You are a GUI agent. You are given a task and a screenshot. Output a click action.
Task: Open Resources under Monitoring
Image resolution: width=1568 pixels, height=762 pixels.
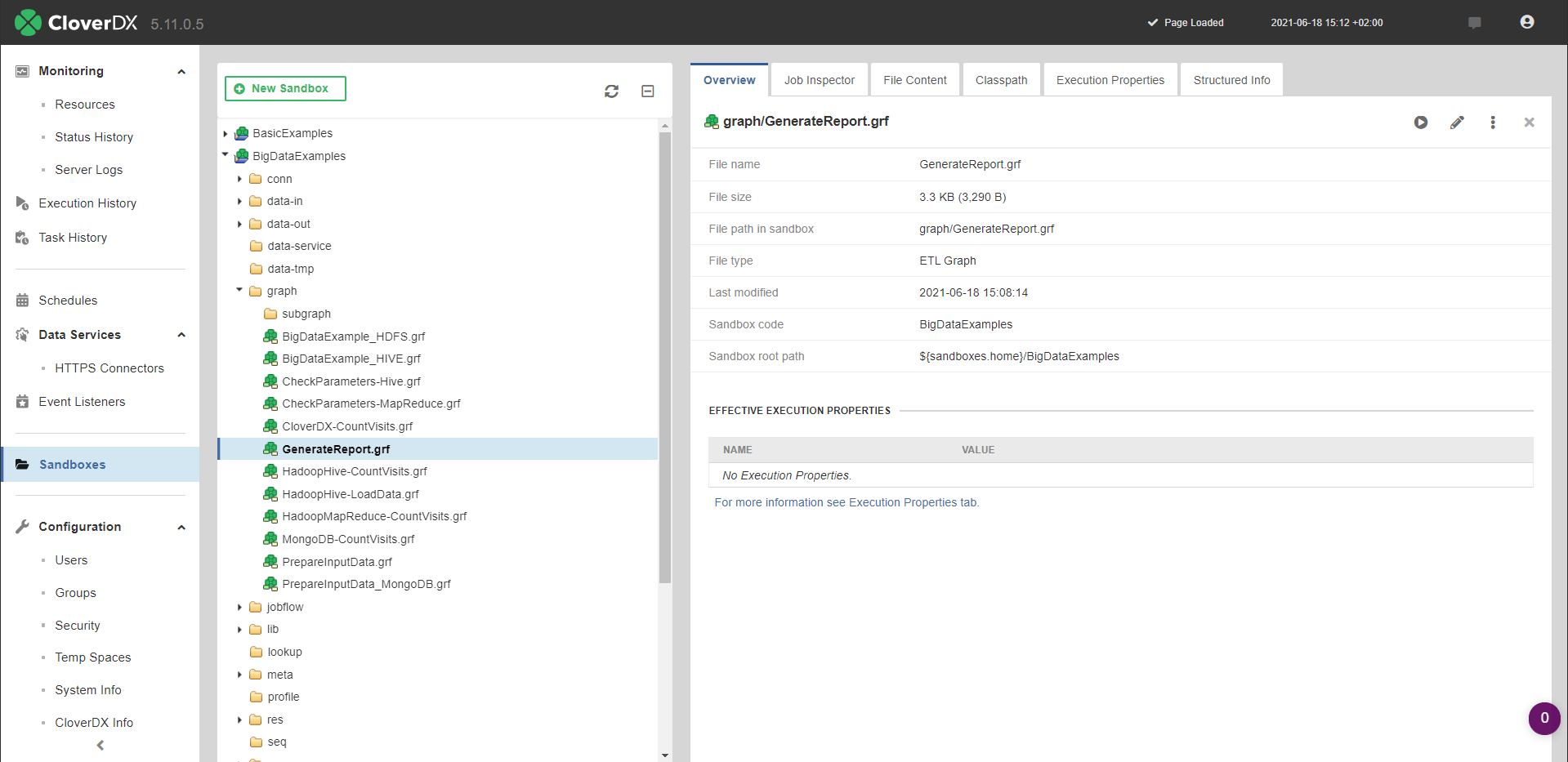click(85, 105)
